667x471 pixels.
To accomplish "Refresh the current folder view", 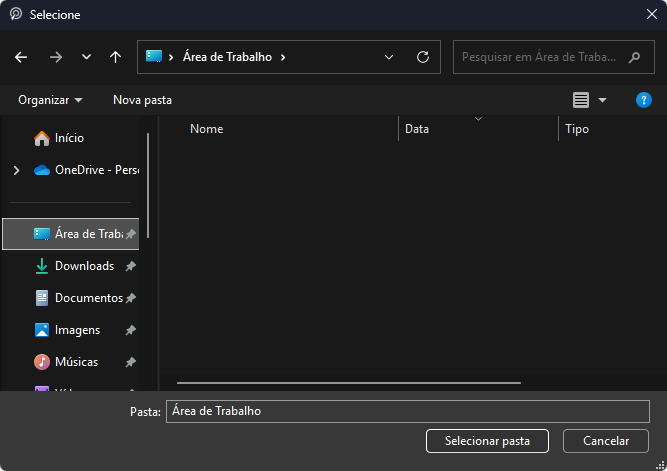I will click(422, 57).
